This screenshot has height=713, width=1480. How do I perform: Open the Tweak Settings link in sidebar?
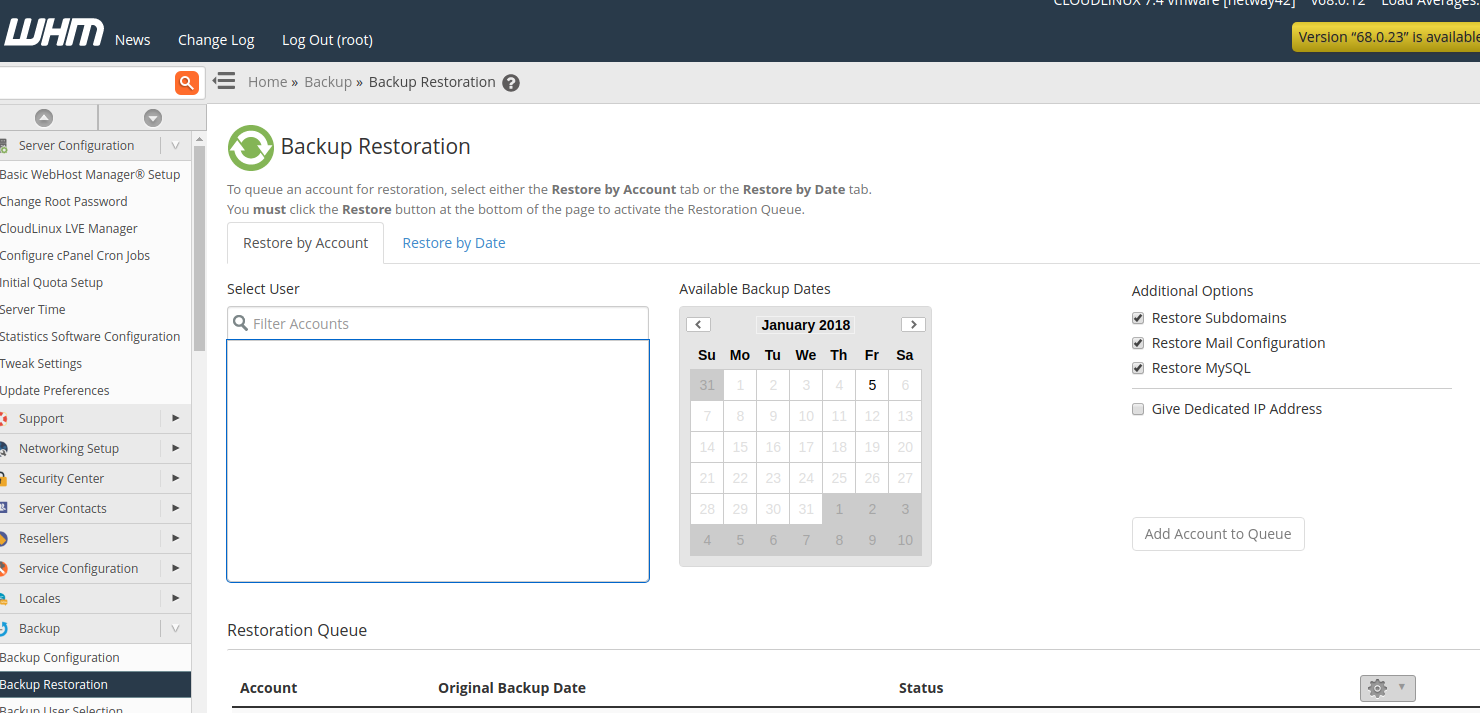(x=41, y=364)
